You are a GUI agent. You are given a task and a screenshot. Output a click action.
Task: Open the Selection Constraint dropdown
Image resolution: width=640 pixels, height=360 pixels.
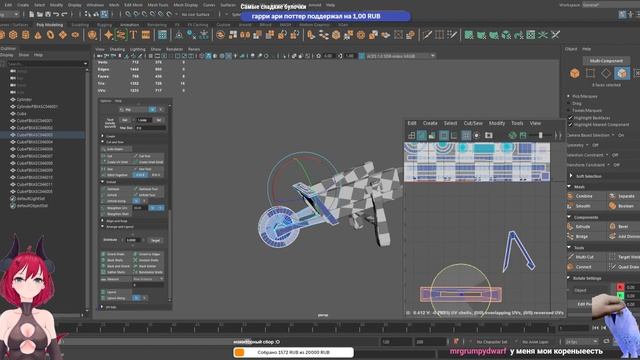[x=607, y=155]
